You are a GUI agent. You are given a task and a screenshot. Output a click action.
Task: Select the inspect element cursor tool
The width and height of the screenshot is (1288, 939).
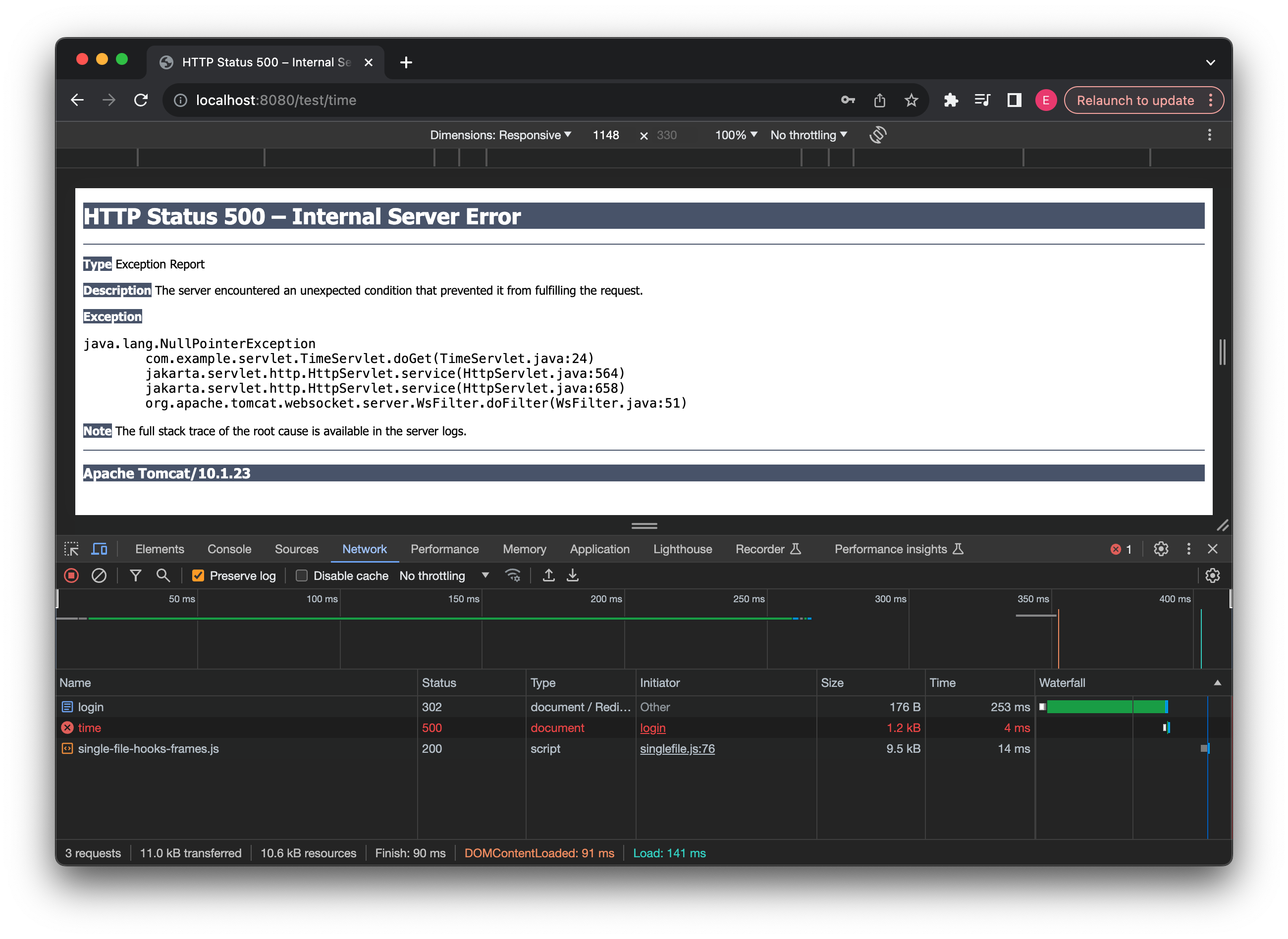[72, 549]
